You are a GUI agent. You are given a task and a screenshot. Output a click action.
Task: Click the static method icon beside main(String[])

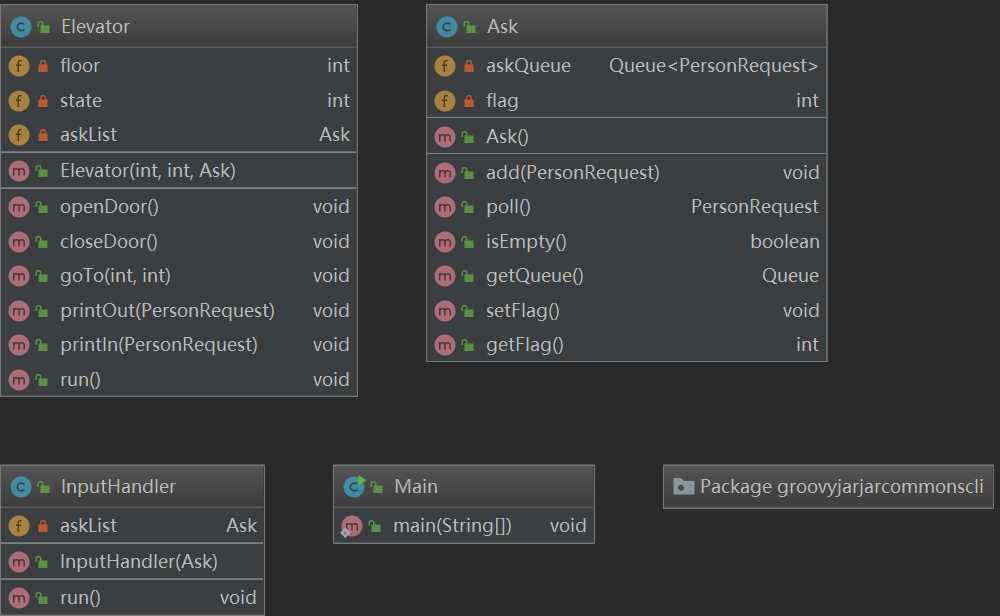coord(351,526)
